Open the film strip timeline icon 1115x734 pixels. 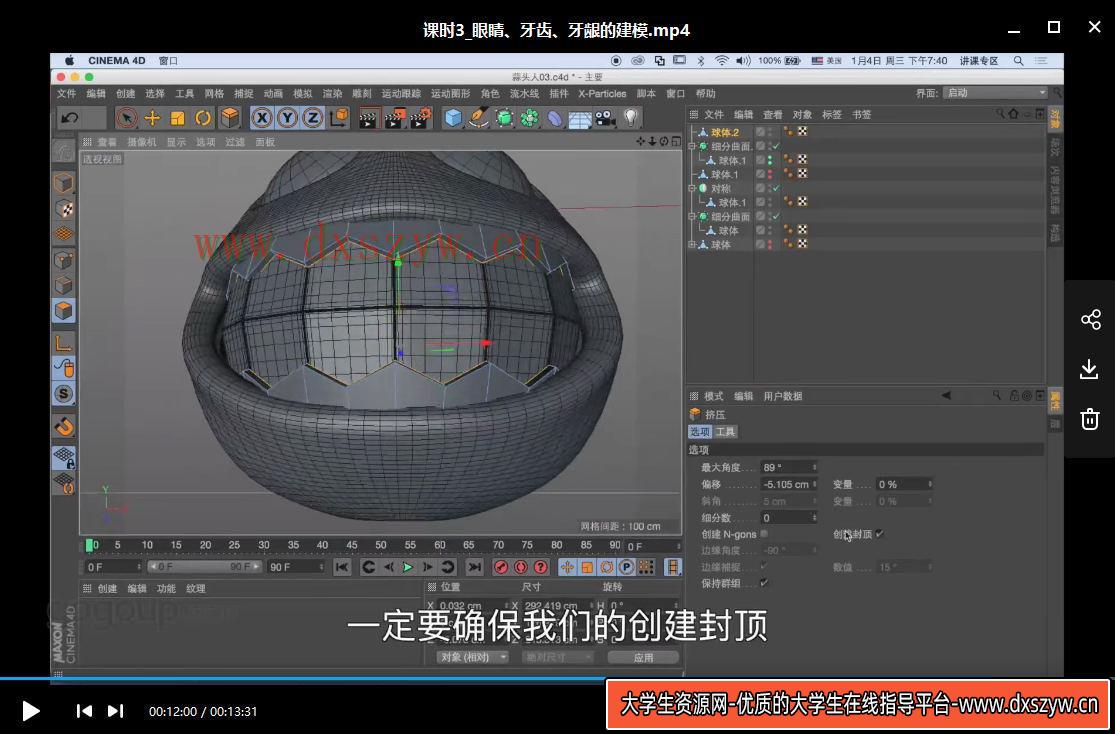[672, 567]
